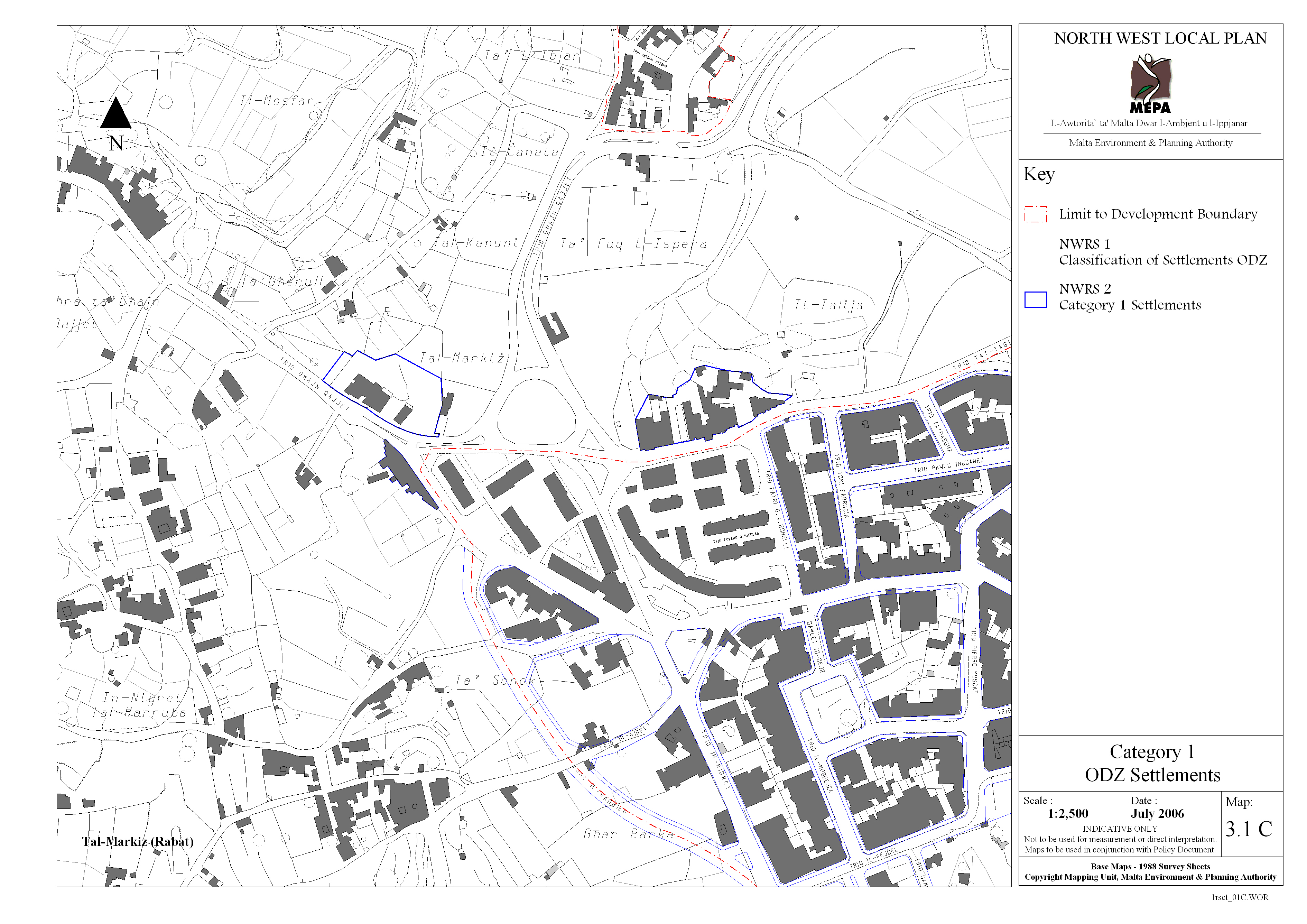The height and width of the screenshot is (924, 1307).
Task: Click the Maltese authority name line
Action: click(x=1149, y=123)
